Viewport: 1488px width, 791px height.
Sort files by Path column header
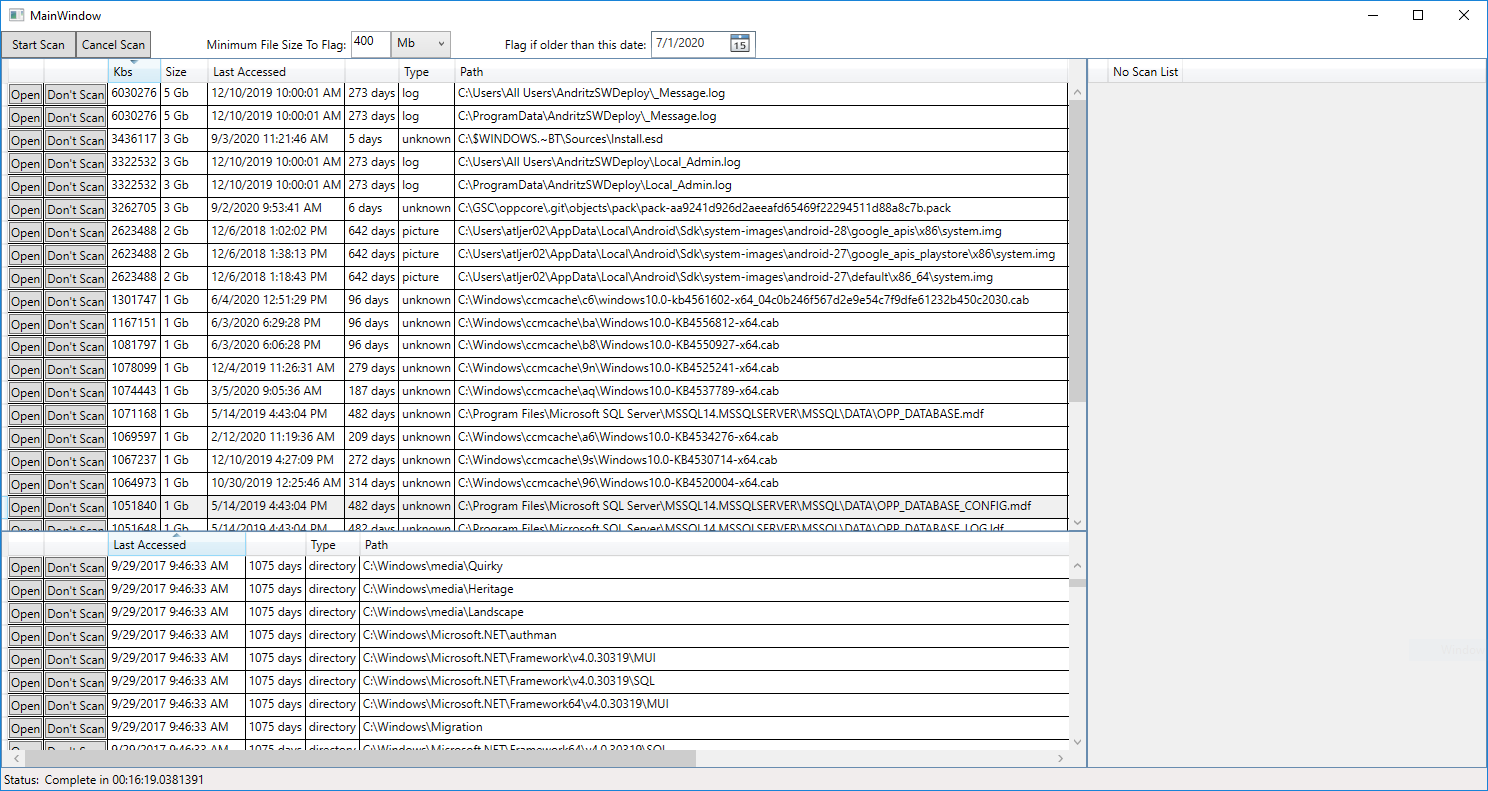click(x=762, y=72)
